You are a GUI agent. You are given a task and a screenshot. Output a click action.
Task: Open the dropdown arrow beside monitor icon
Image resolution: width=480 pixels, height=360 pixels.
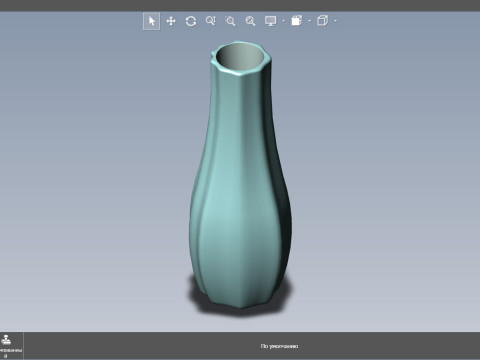click(x=284, y=21)
